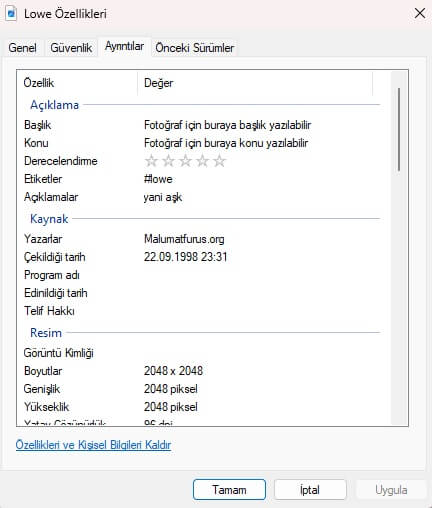Click the Çekildiği tarih date value
This screenshot has height=508, width=432.
[185, 257]
